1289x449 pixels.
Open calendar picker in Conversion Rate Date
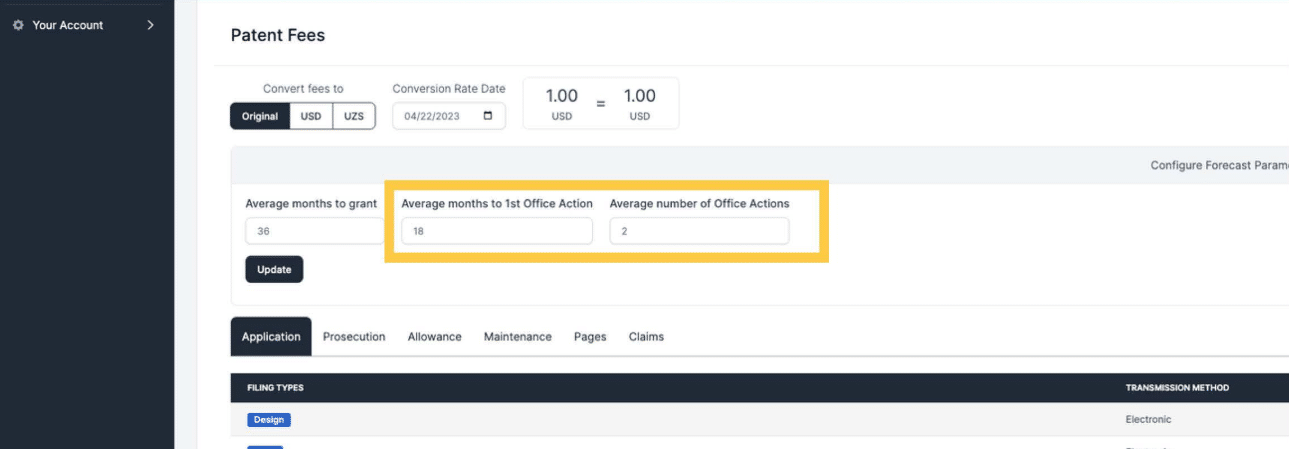coord(488,116)
